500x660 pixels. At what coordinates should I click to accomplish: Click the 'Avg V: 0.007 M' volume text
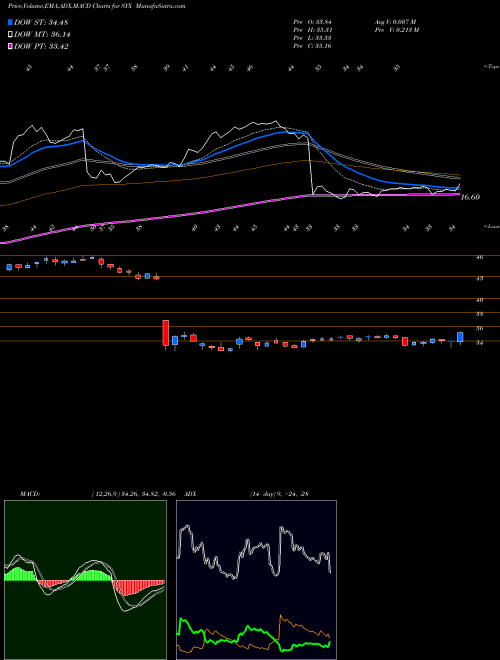coord(395,22)
